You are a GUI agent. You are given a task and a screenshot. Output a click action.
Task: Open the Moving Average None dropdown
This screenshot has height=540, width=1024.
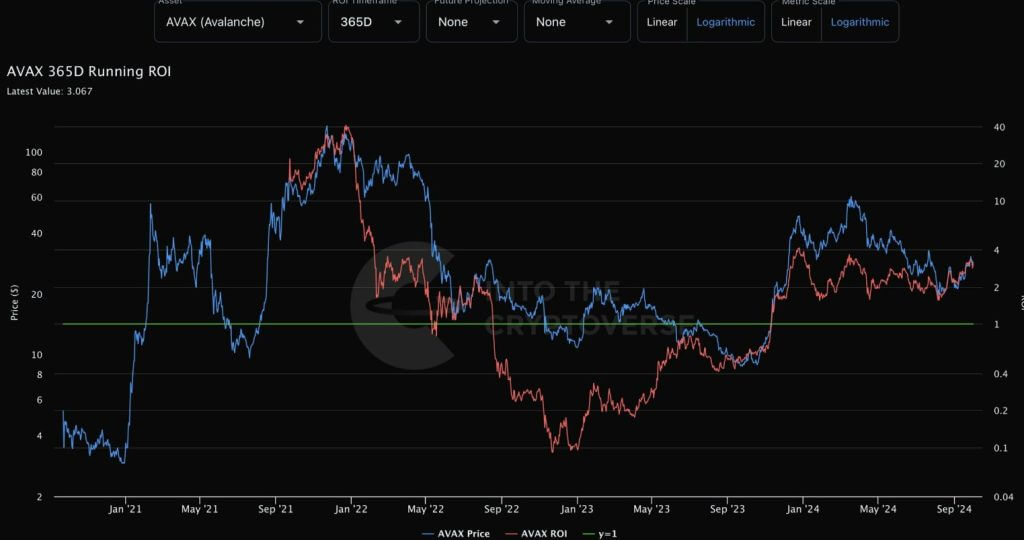577,22
